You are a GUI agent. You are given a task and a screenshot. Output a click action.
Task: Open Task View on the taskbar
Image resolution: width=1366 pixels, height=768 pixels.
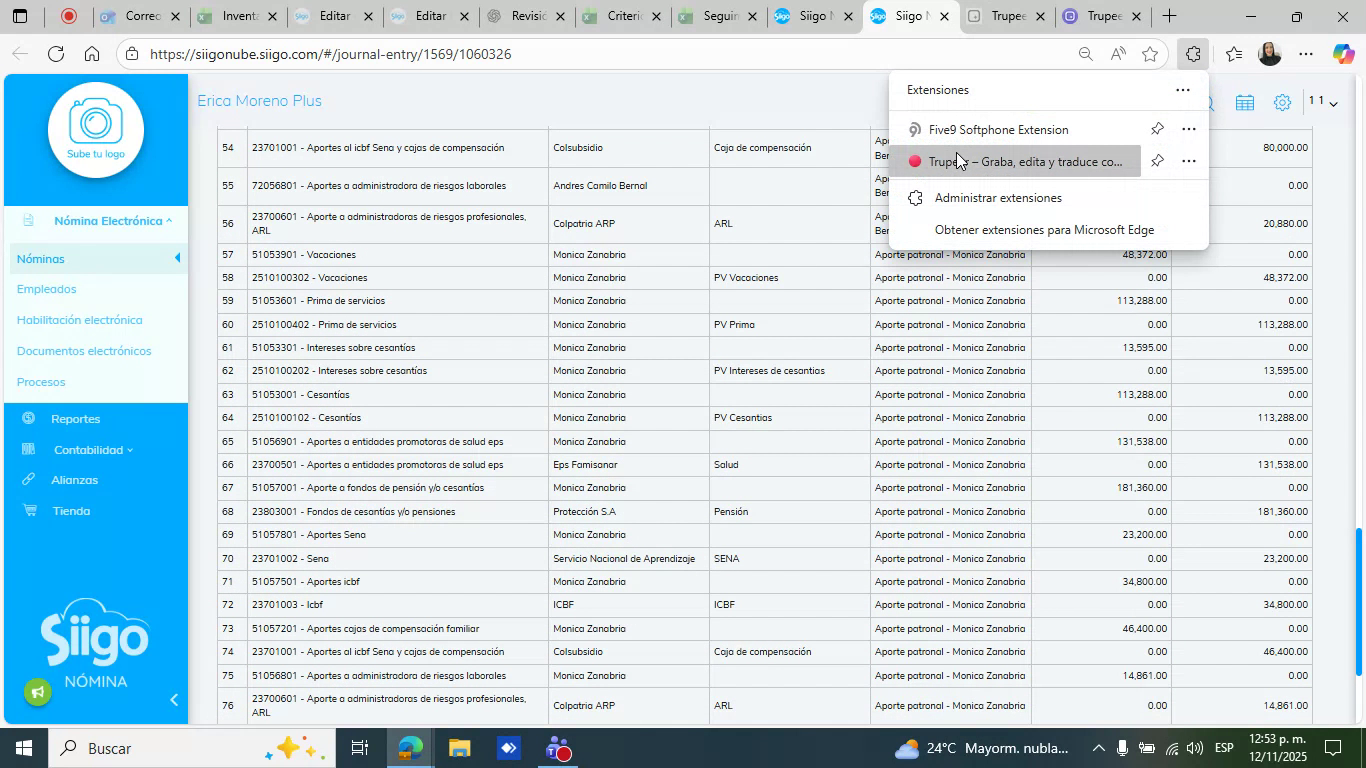[360, 748]
